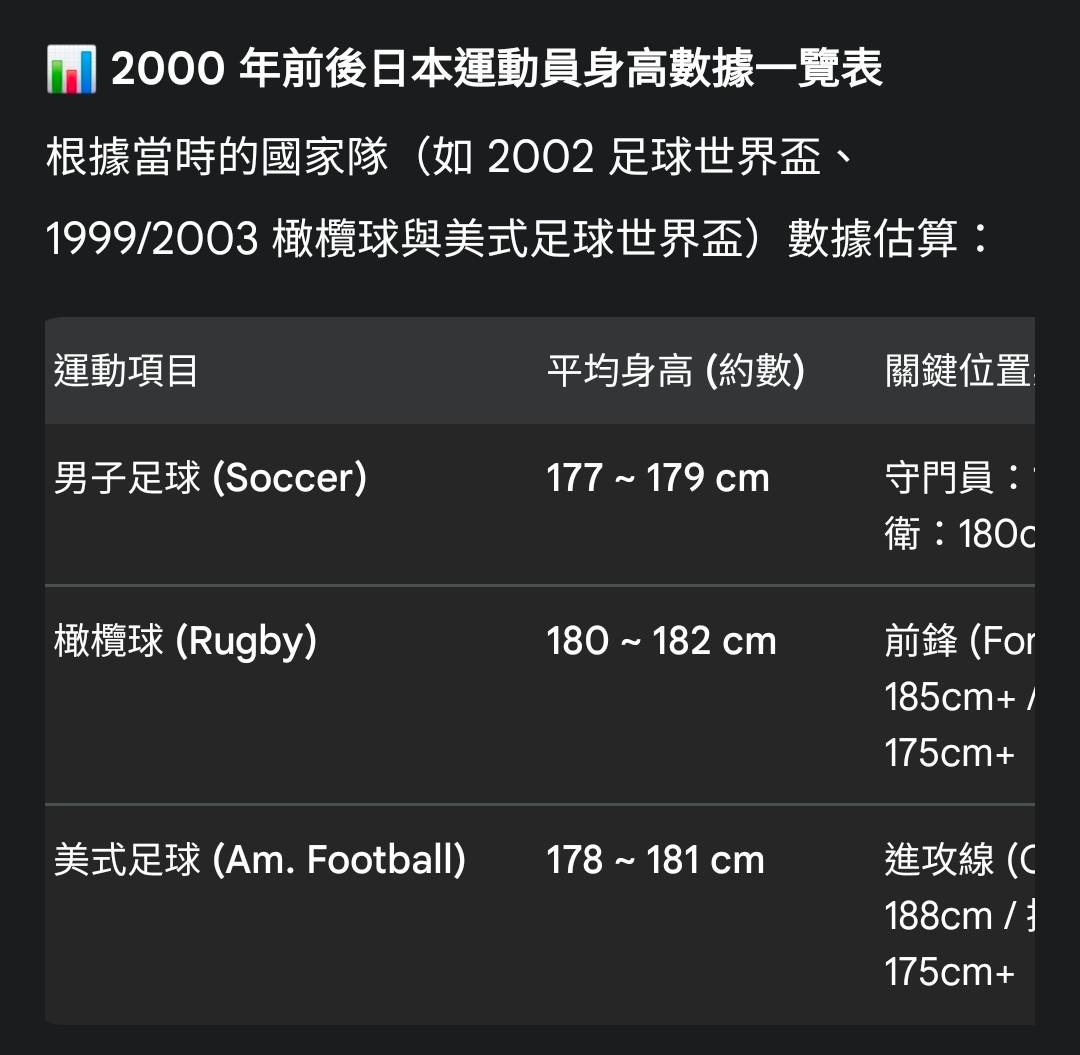
Task: Click the 數據估算 text
Action: coord(872,240)
